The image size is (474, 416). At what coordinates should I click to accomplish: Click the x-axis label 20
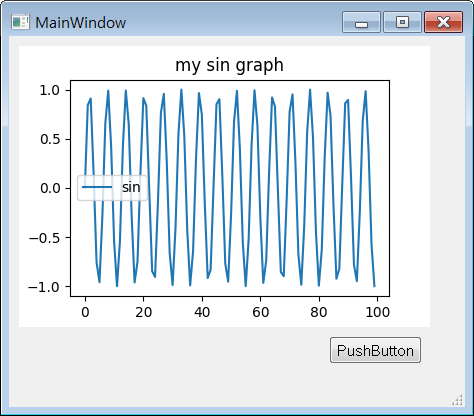(x=144, y=312)
